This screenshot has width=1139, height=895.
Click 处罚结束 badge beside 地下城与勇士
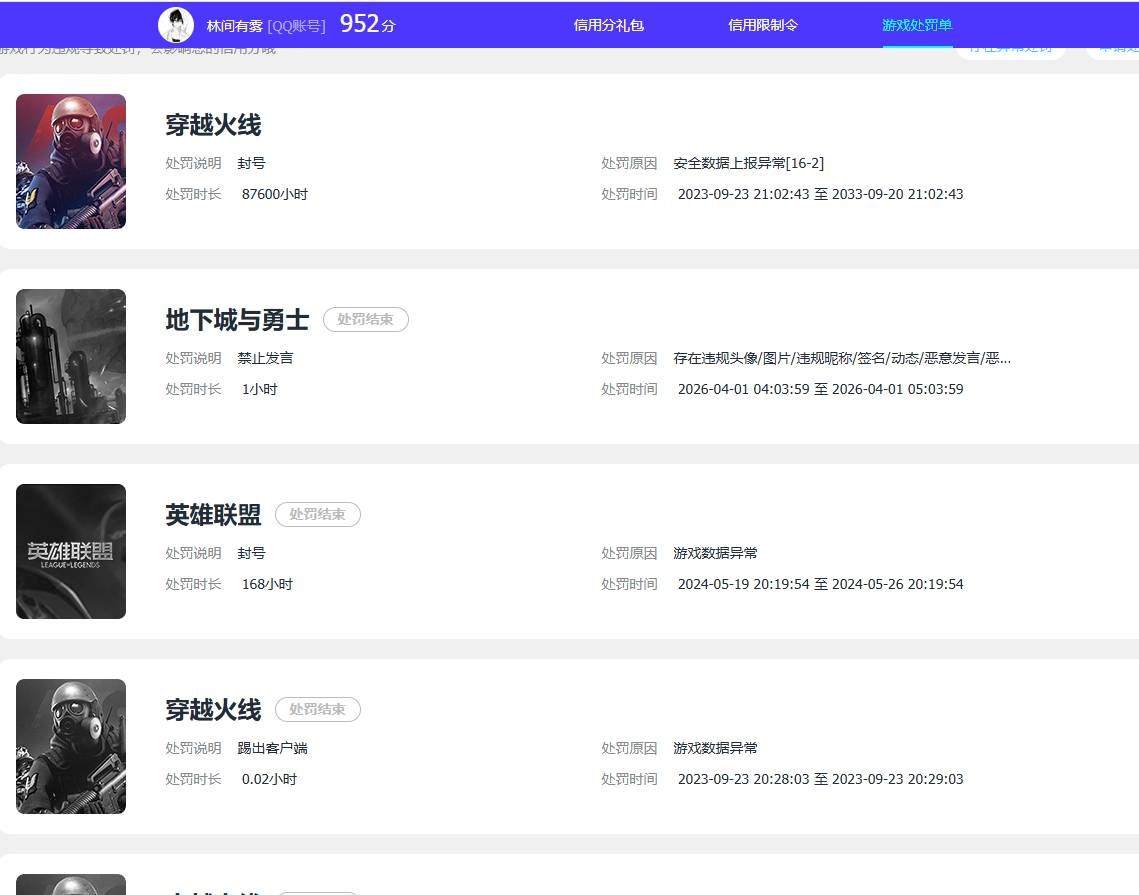pyautogui.click(x=365, y=320)
